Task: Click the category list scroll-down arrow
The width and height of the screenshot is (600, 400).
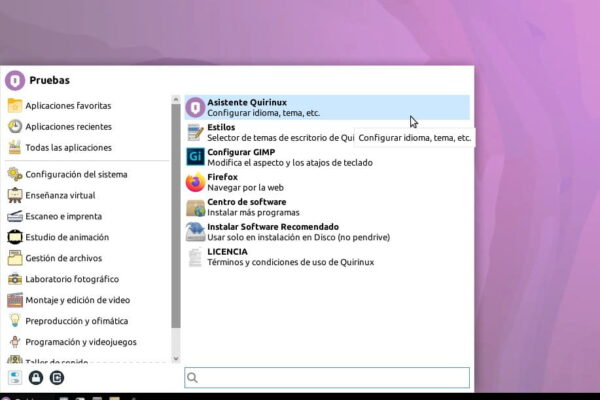Action: [x=176, y=357]
